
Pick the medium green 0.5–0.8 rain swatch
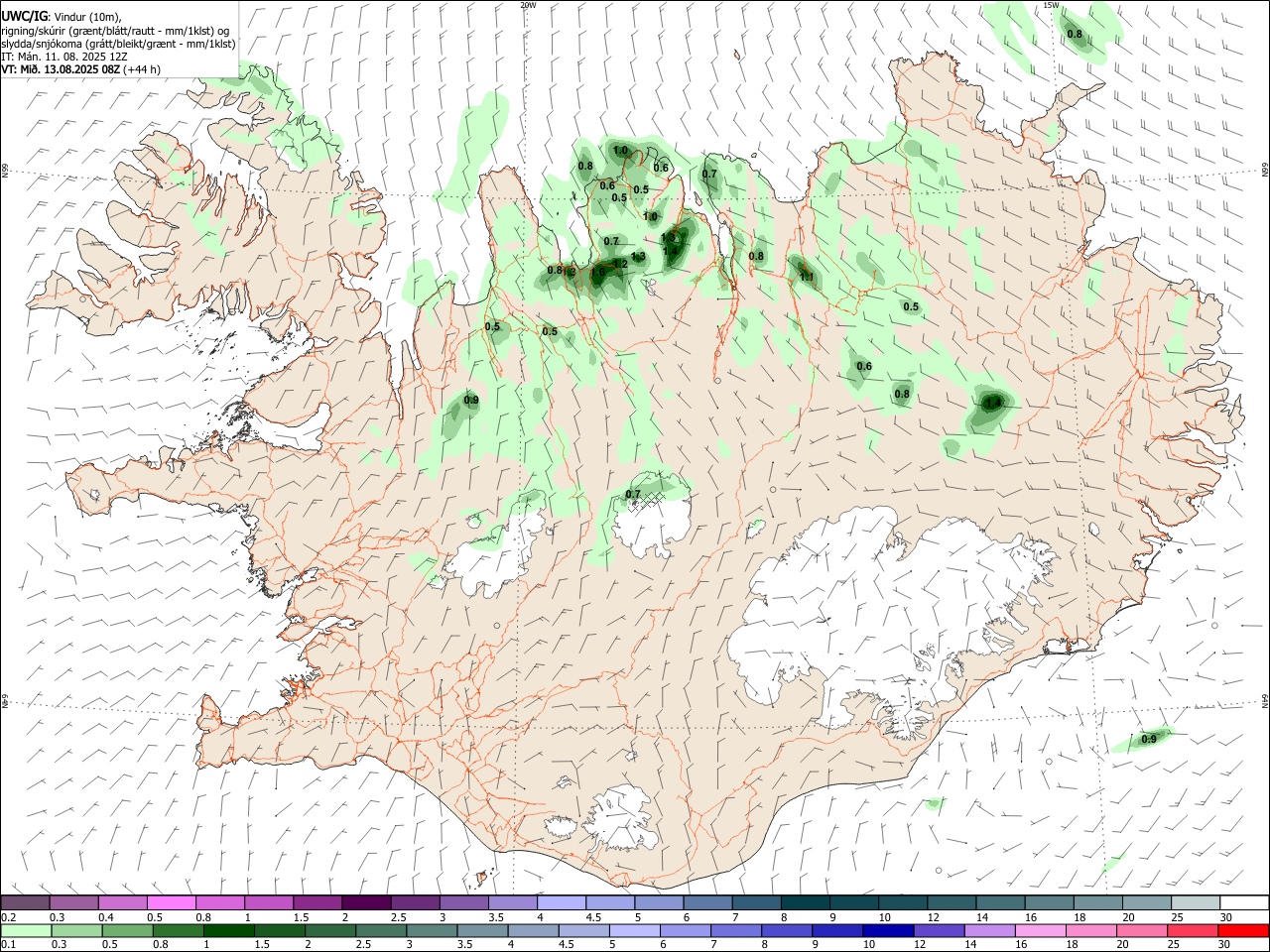(126, 930)
